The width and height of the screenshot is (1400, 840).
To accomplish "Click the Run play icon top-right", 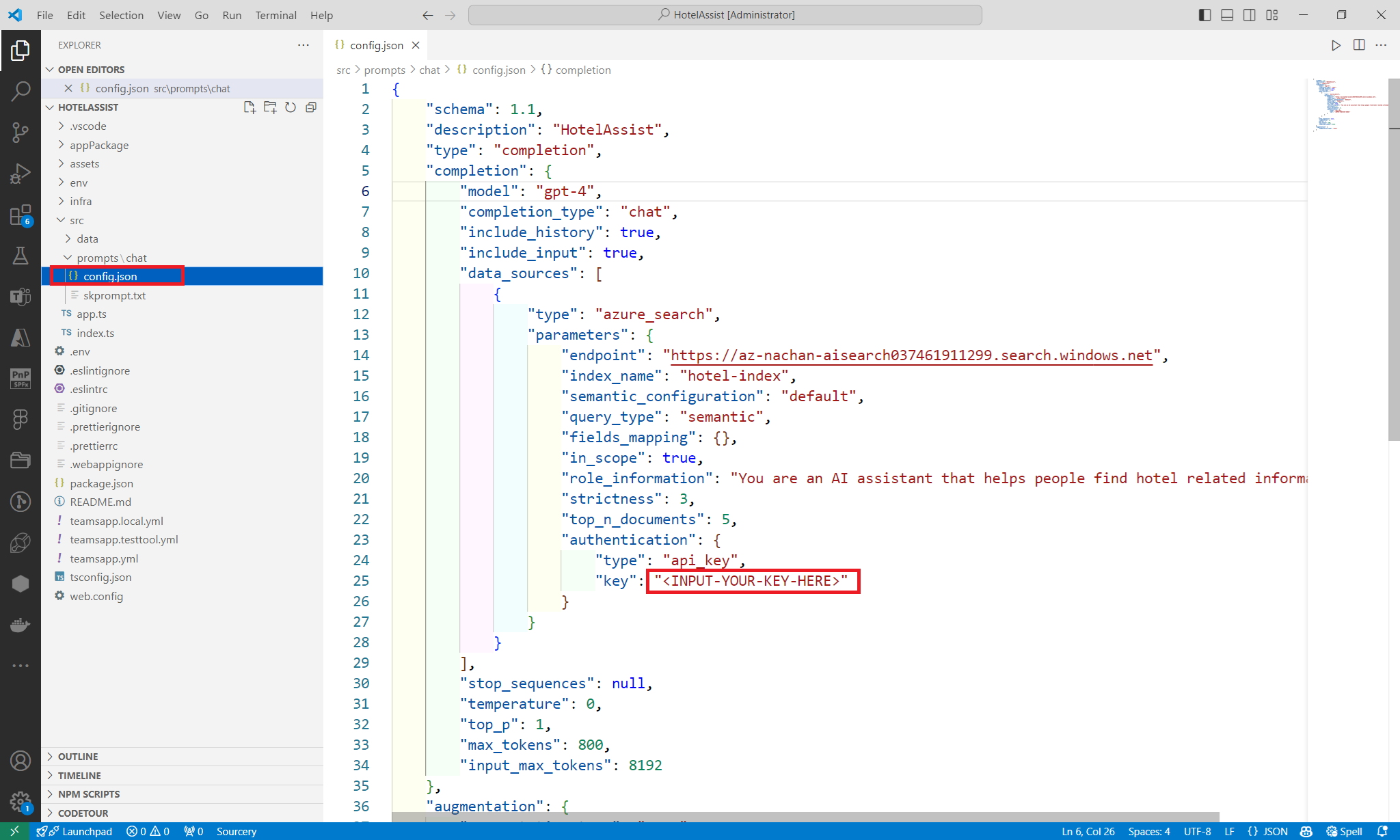I will coord(1336,45).
